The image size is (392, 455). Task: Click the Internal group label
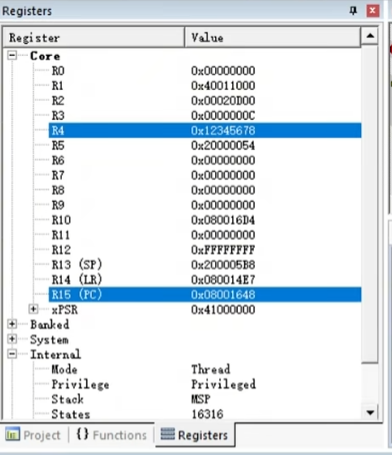point(55,354)
